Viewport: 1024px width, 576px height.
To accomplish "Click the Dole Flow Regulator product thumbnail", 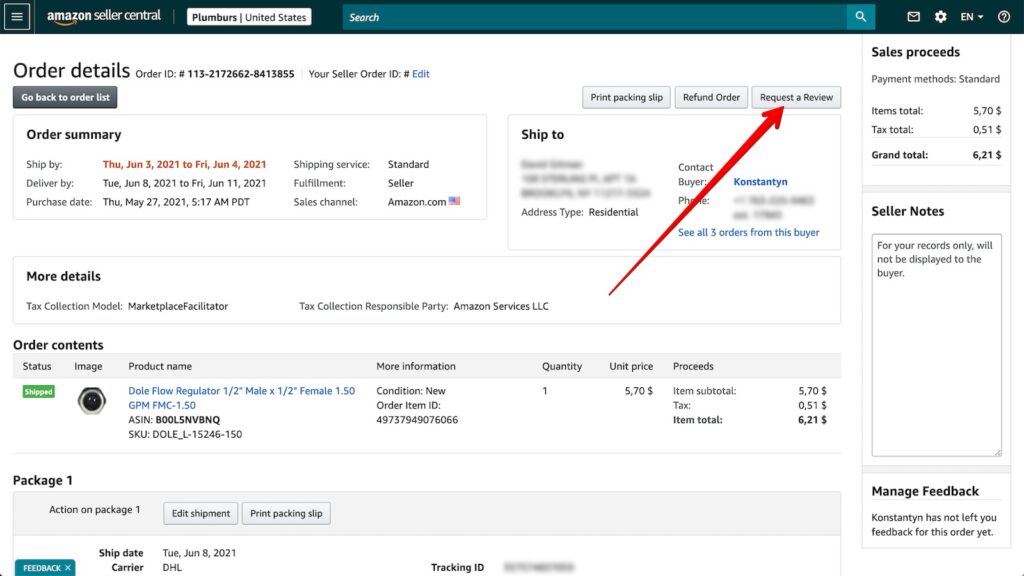I will point(91,401).
